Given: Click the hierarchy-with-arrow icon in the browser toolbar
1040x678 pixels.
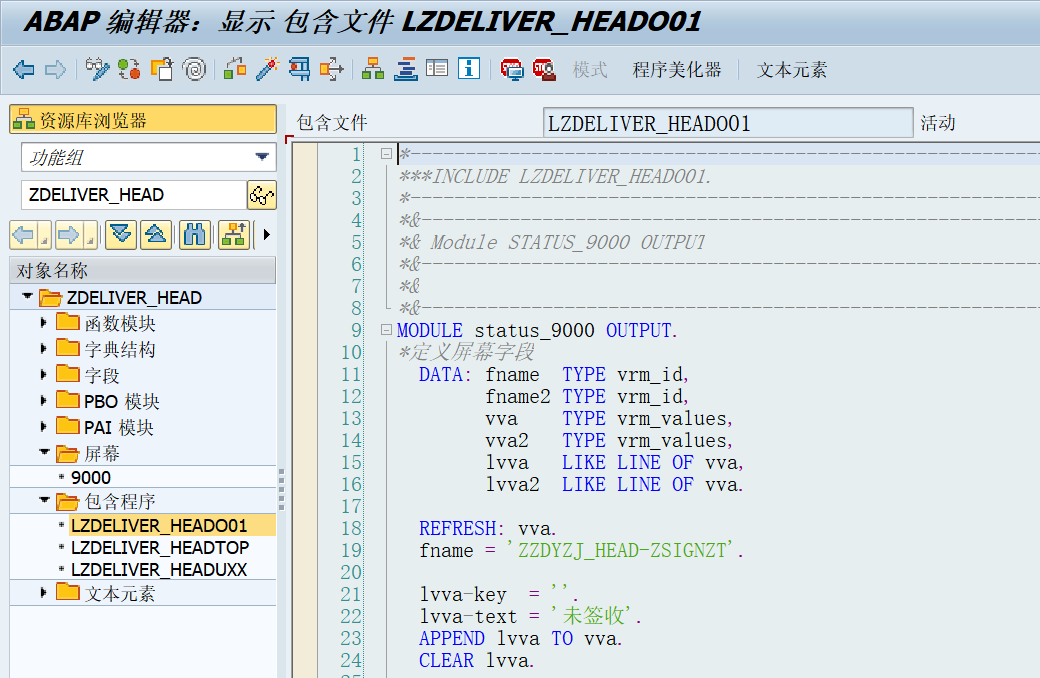Looking at the screenshot, I should tap(234, 235).
